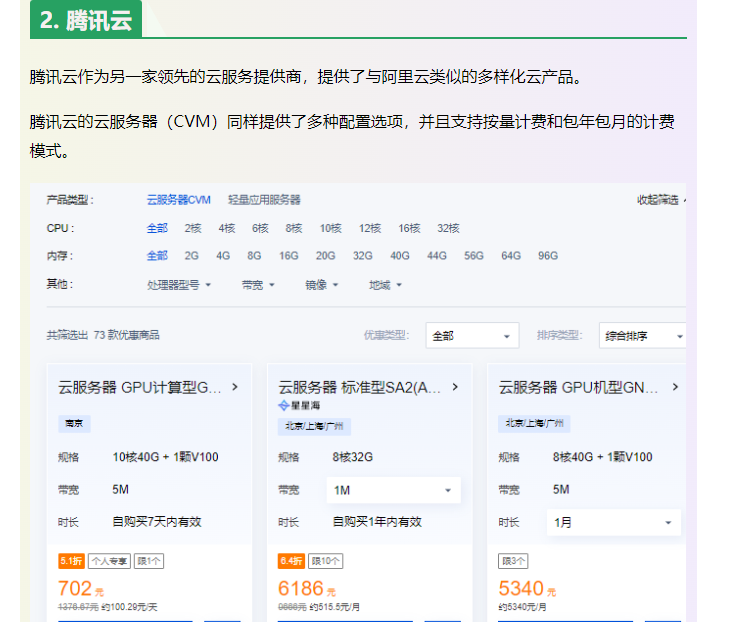
Task: Filter memory by 96G
Action: tap(548, 255)
